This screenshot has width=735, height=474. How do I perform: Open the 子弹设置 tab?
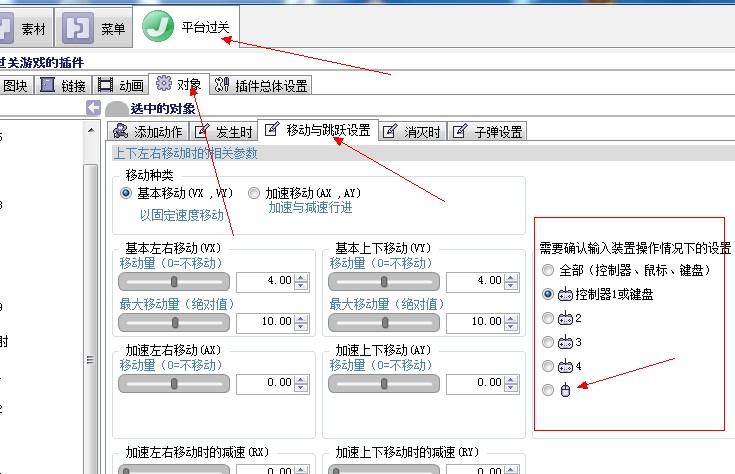click(487, 131)
